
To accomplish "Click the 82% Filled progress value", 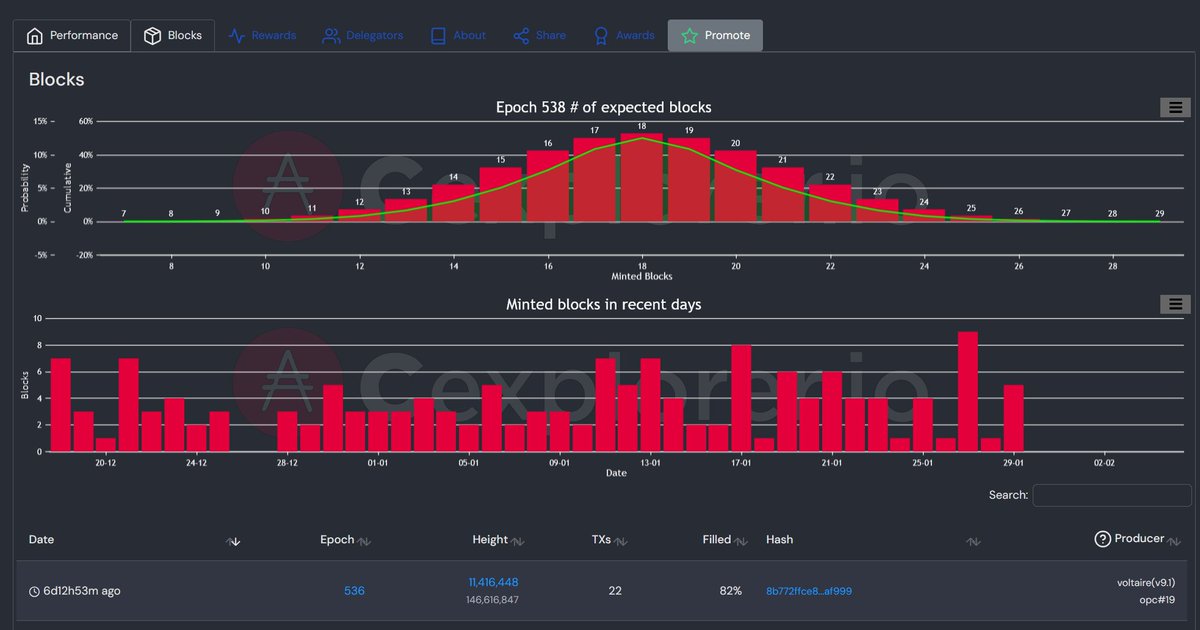I will pos(730,591).
